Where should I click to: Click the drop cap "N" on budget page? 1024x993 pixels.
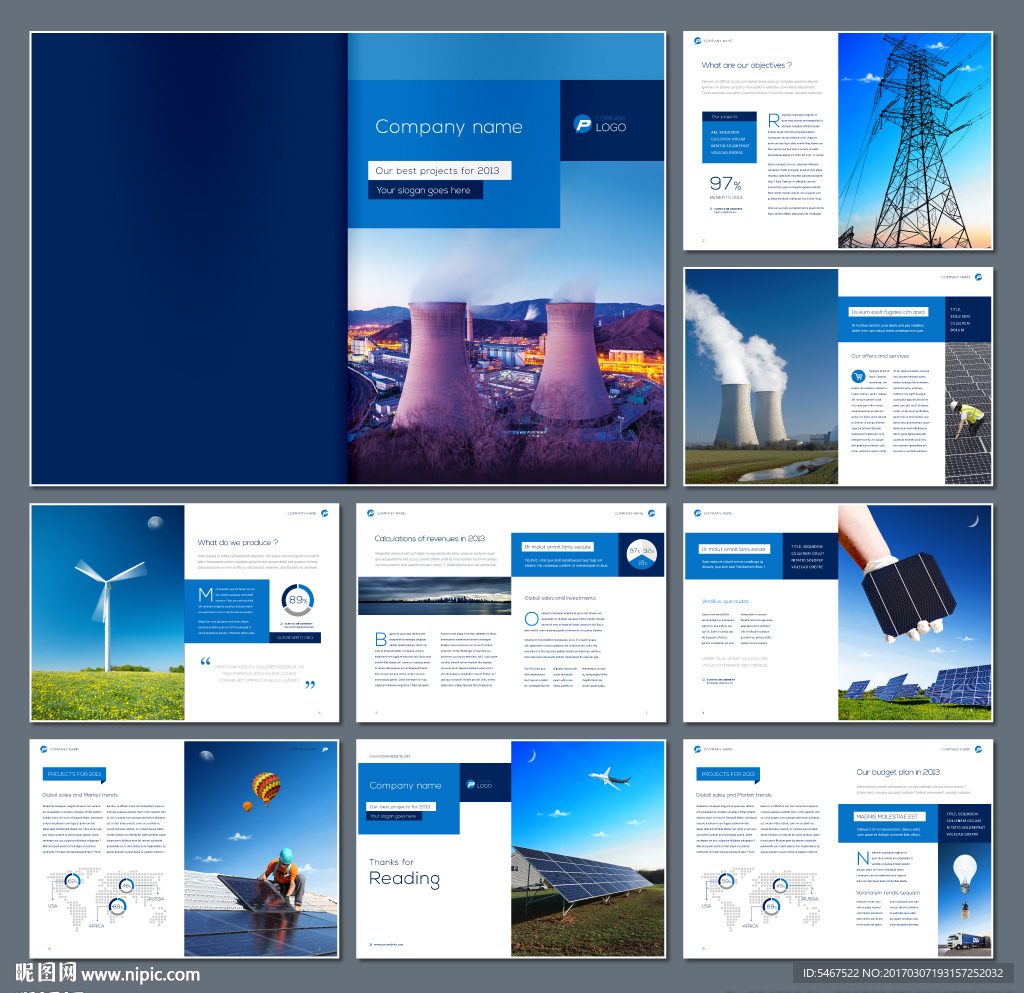coord(863,858)
